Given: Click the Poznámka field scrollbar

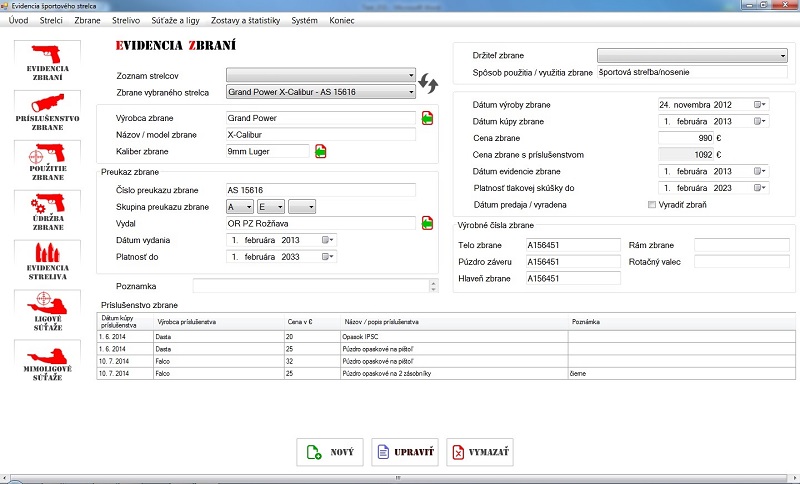Looking at the screenshot, I should pyautogui.click(x=433, y=286).
